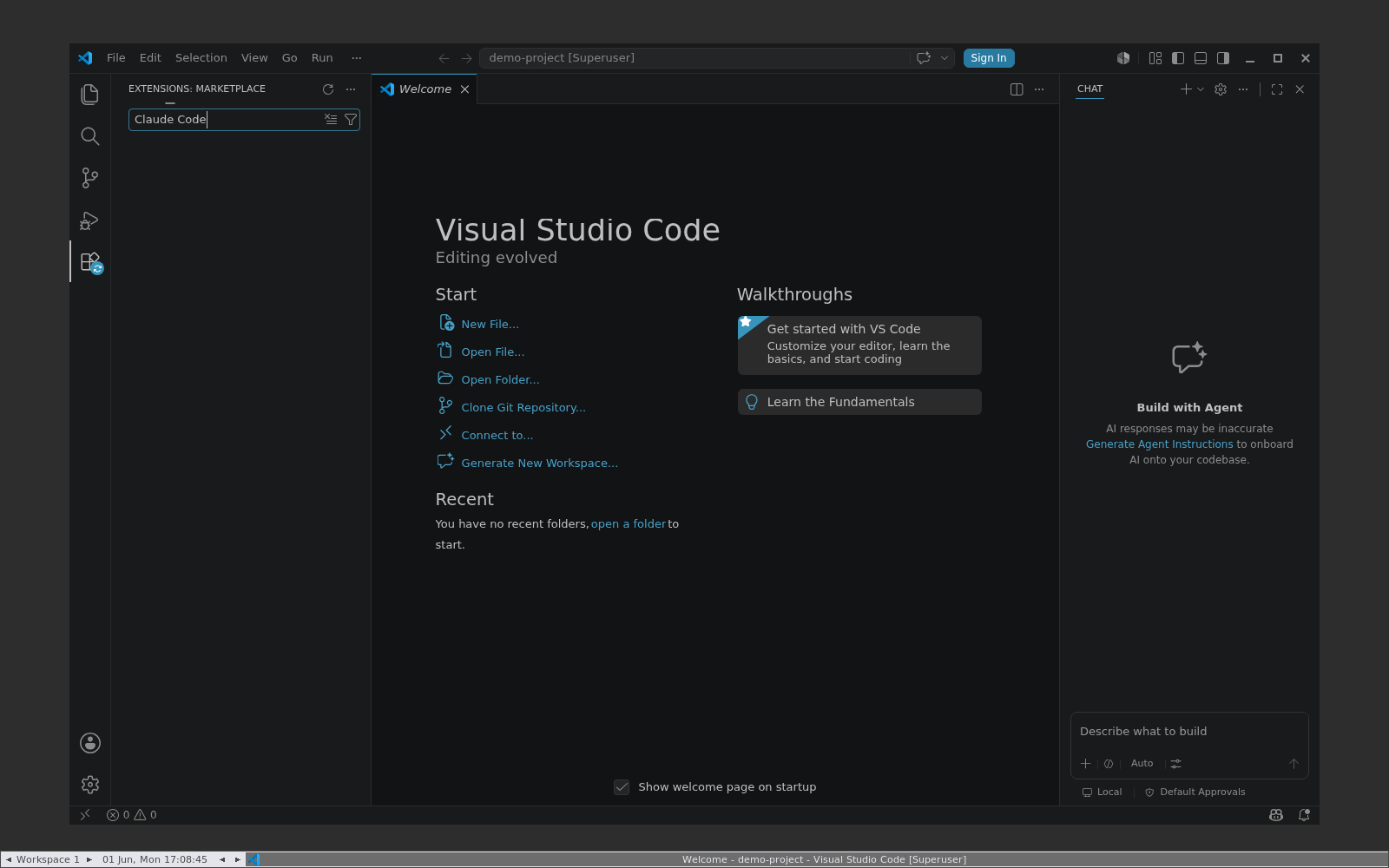This screenshot has height=868, width=1389.
Task: Go back using navigation arrow
Action: 444,58
